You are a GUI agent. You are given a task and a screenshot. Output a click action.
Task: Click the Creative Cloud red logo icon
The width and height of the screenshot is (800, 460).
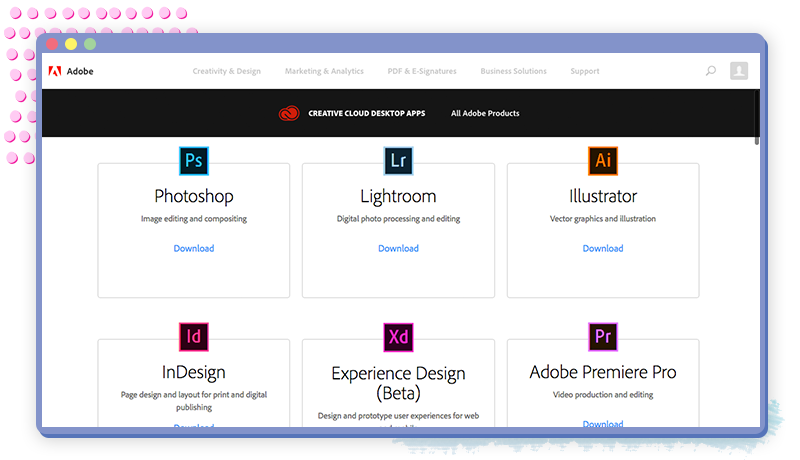289,113
